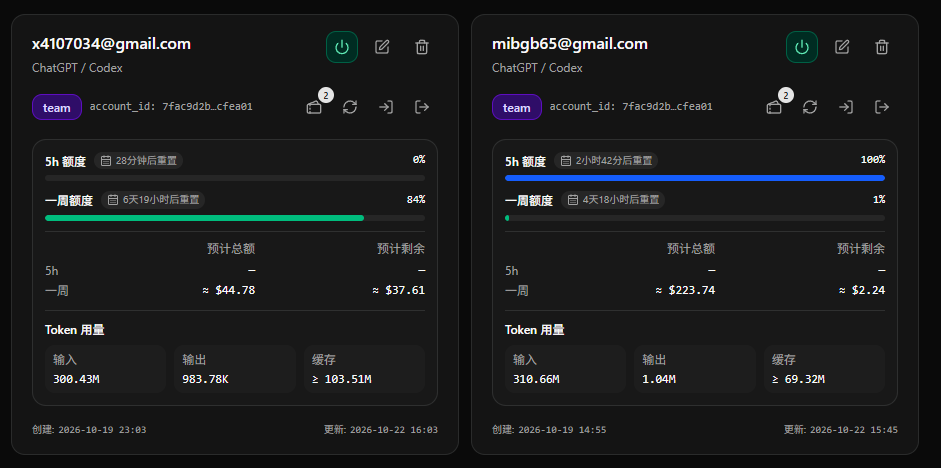Click the 0% 5h quota progress bar

(x=235, y=178)
